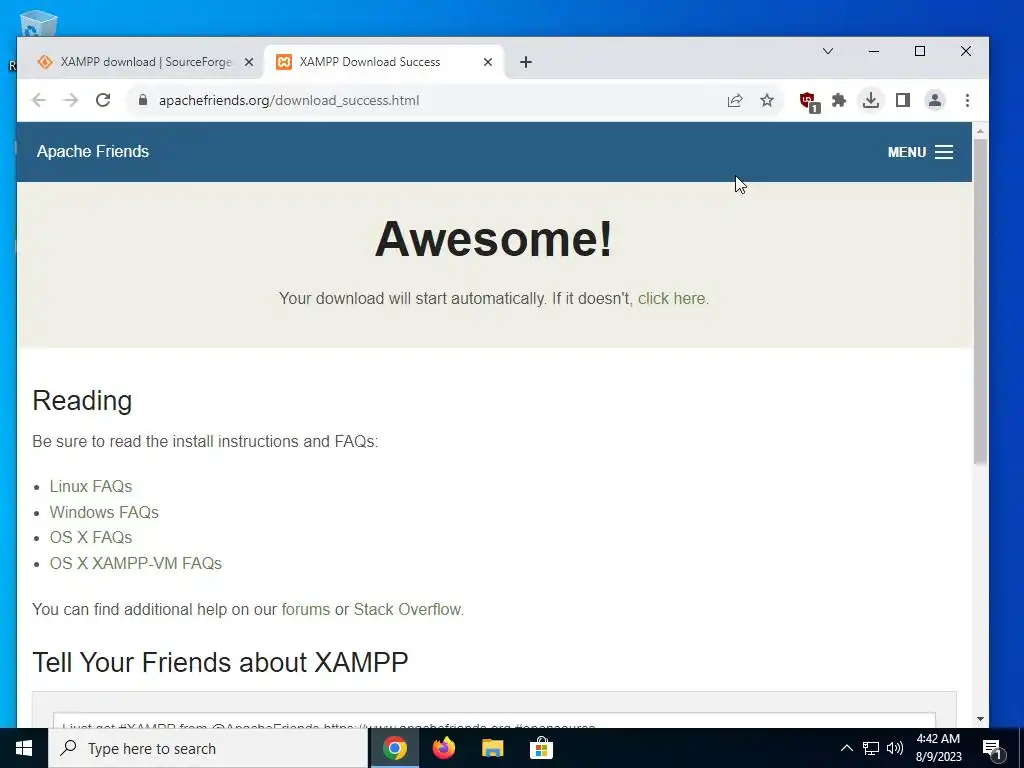Go to Apache Friends home link
Screen dimensions: 1024x768
[x=93, y=152]
